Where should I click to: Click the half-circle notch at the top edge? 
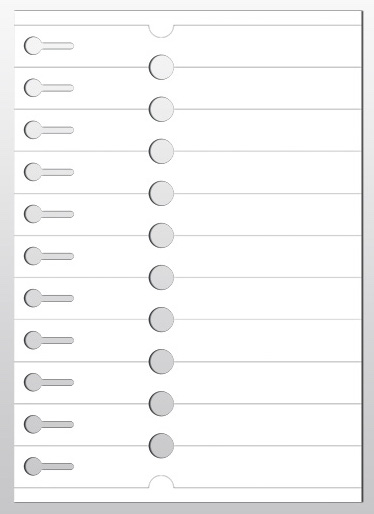pyautogui.click(x=161, y=31)
